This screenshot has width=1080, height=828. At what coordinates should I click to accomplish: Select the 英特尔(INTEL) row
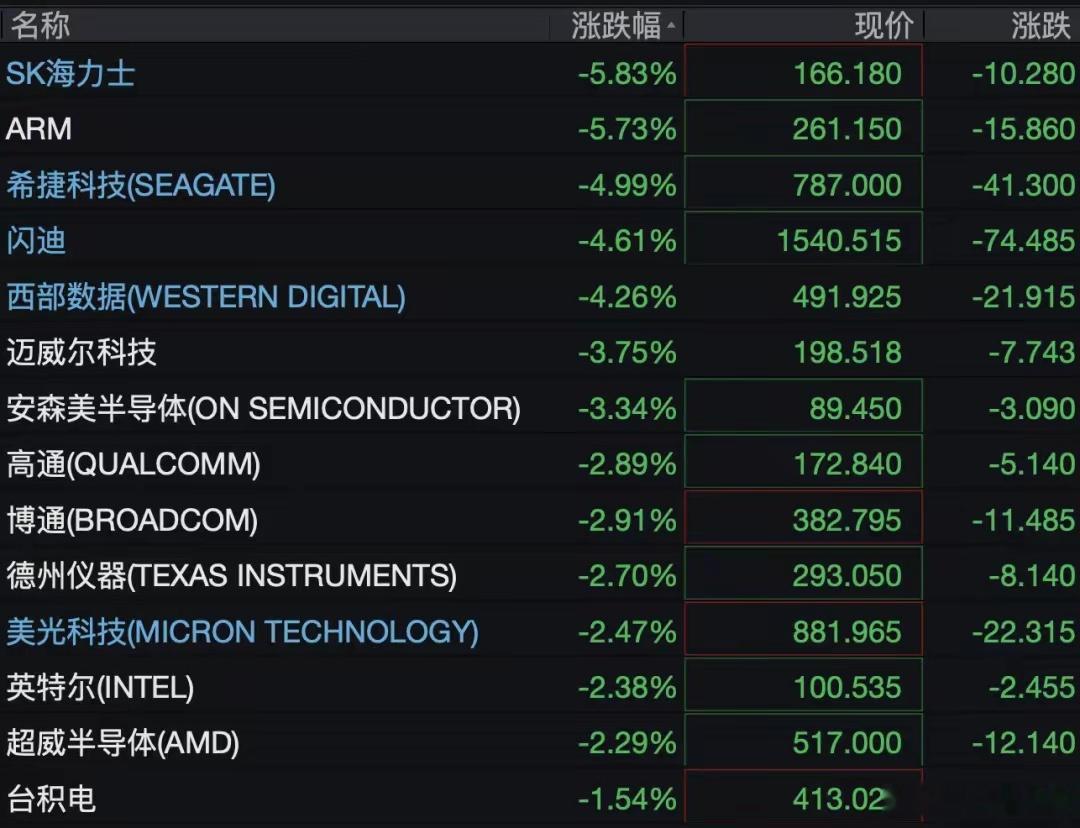pyautogui.click(x=540, y=687)
